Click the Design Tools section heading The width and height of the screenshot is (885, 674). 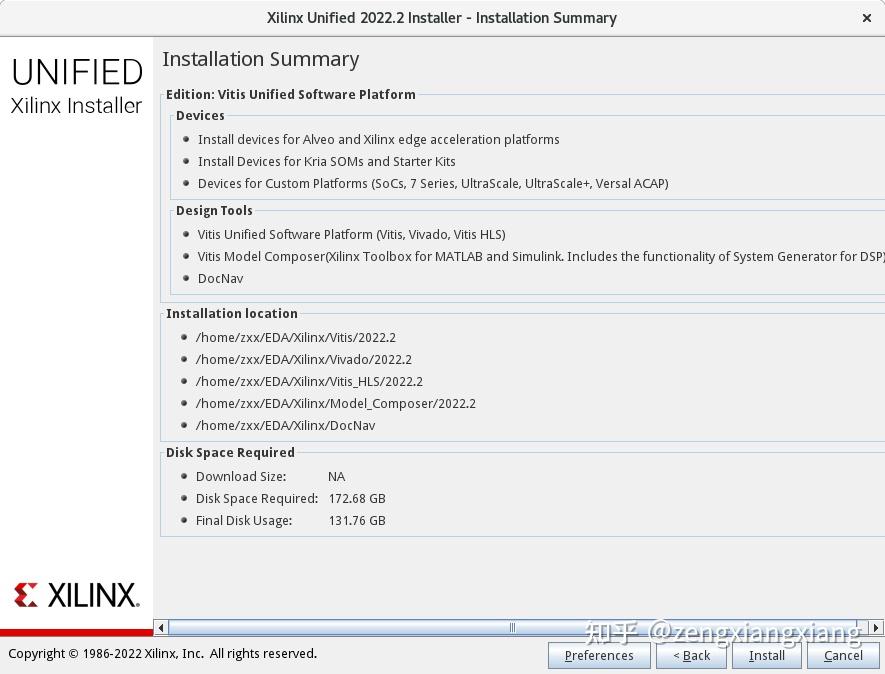click(x=214, y=211)
